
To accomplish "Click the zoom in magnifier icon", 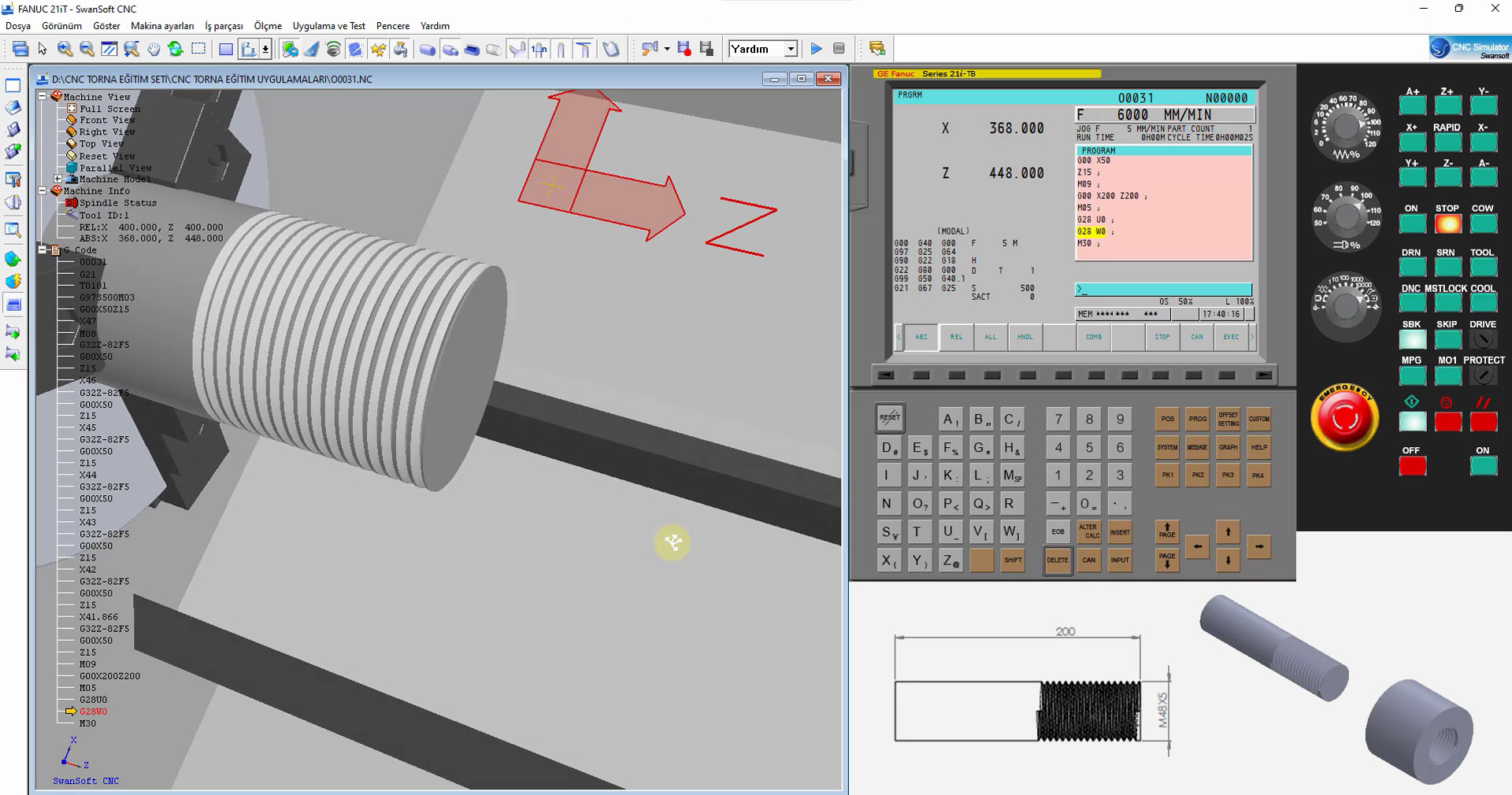I will 65,49.
